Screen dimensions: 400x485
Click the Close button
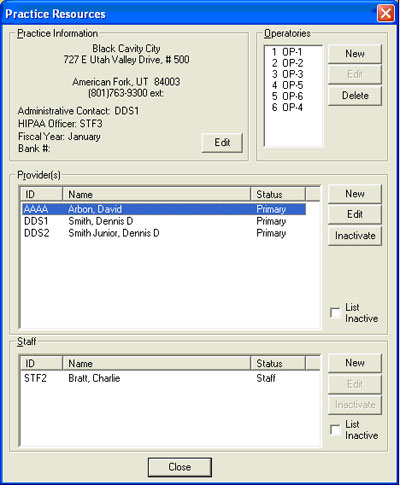[180, 467]
